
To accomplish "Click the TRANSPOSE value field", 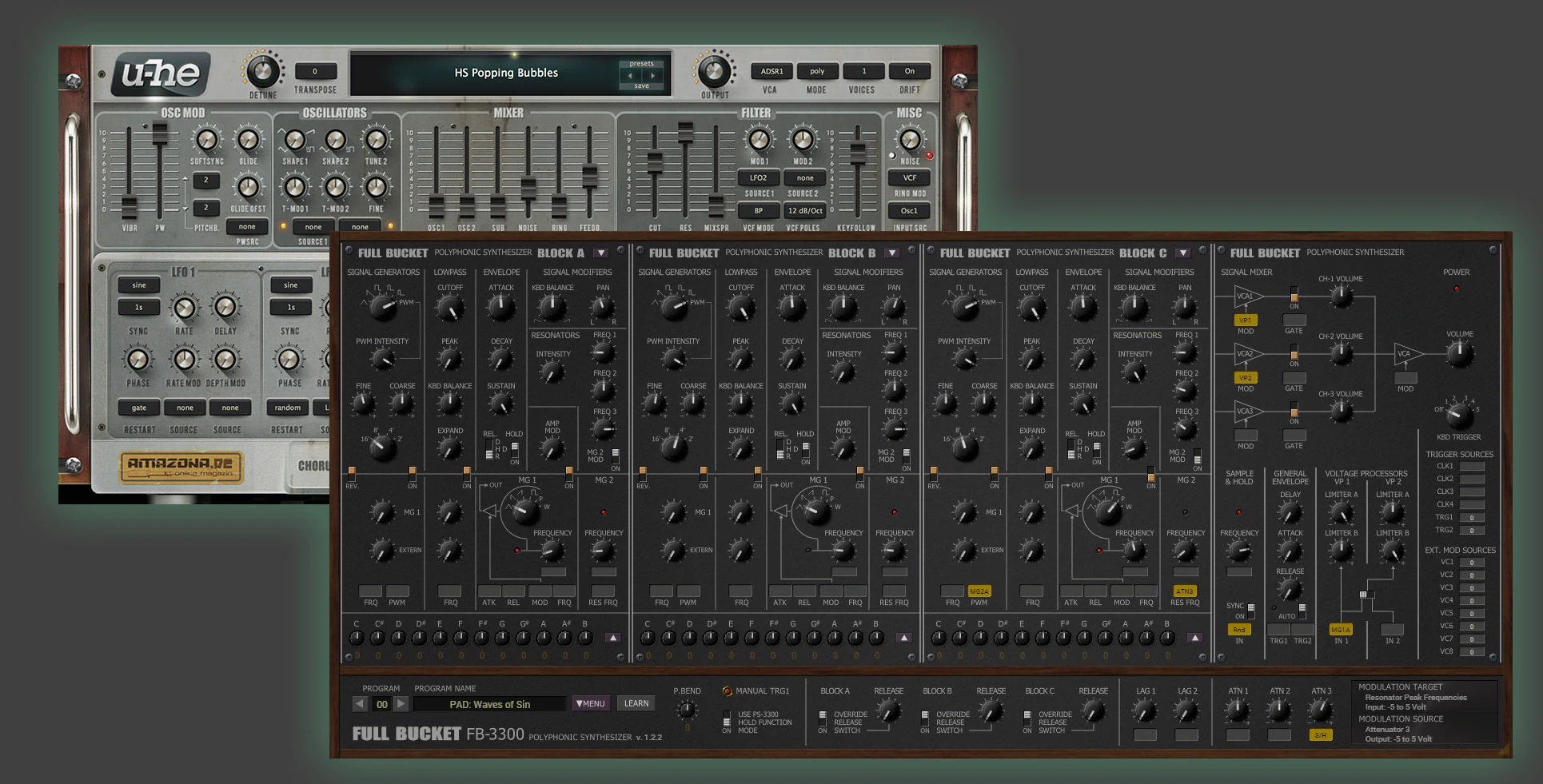I will [x=315, y=71].
